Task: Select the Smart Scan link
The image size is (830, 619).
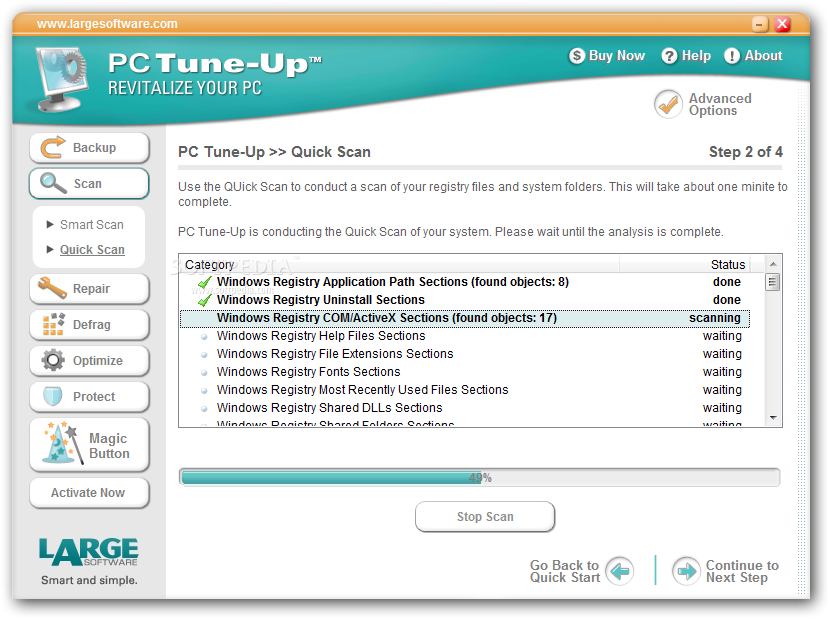Action: tap(92, 225)
